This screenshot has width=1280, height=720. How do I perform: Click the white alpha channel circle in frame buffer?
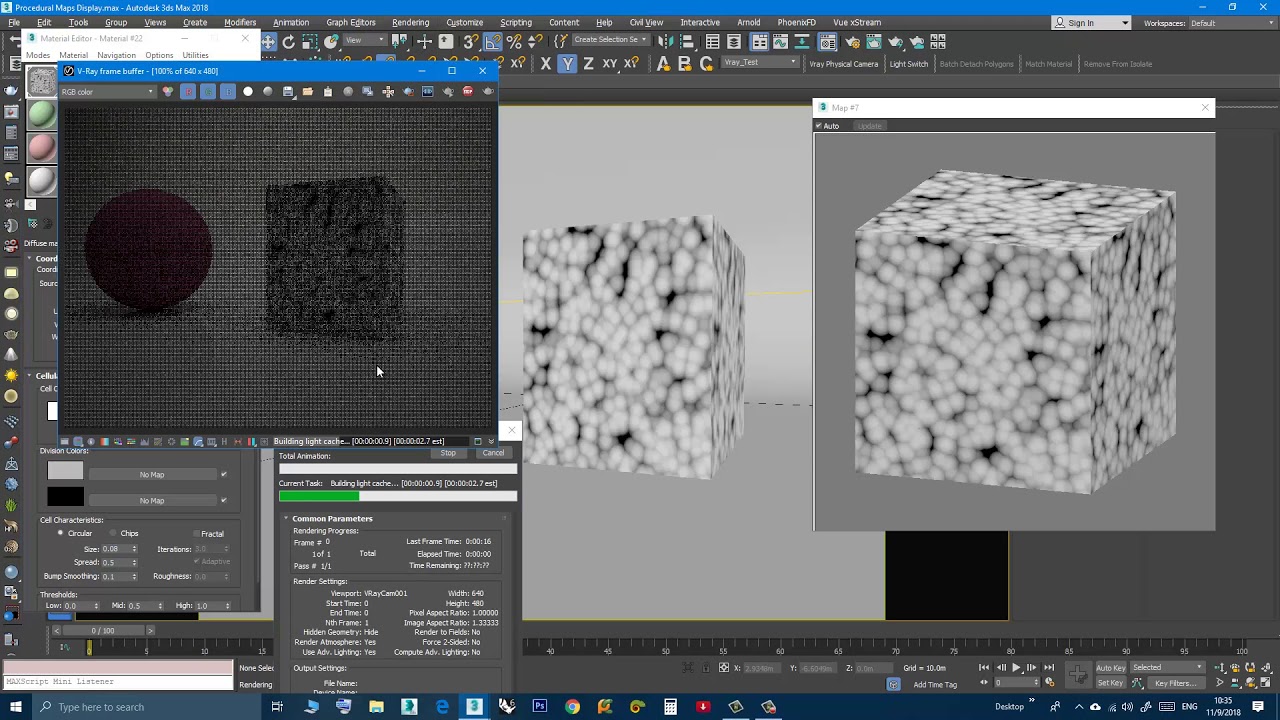[248, 92]
